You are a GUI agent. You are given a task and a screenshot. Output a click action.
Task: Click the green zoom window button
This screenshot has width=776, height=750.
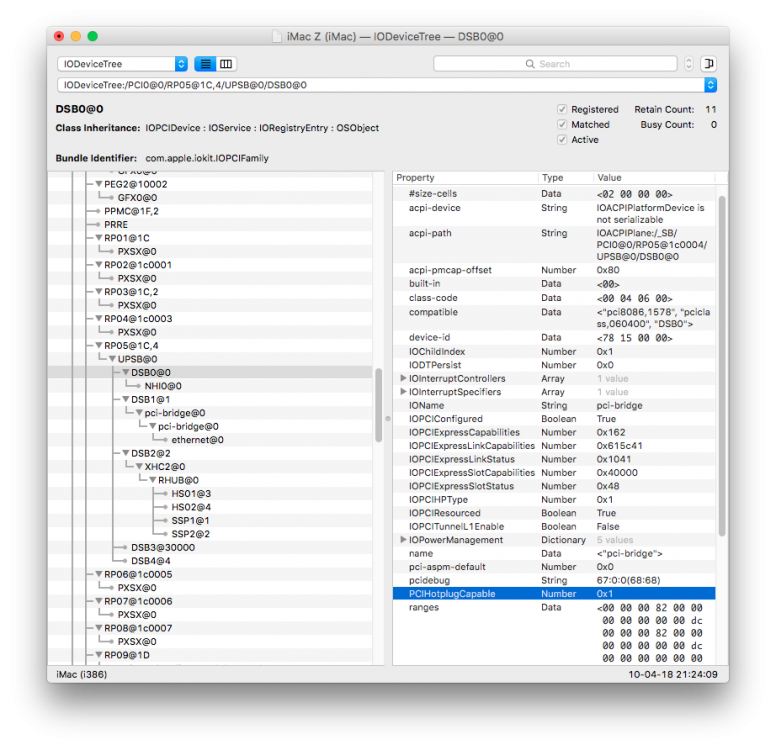tap(93, 36)
